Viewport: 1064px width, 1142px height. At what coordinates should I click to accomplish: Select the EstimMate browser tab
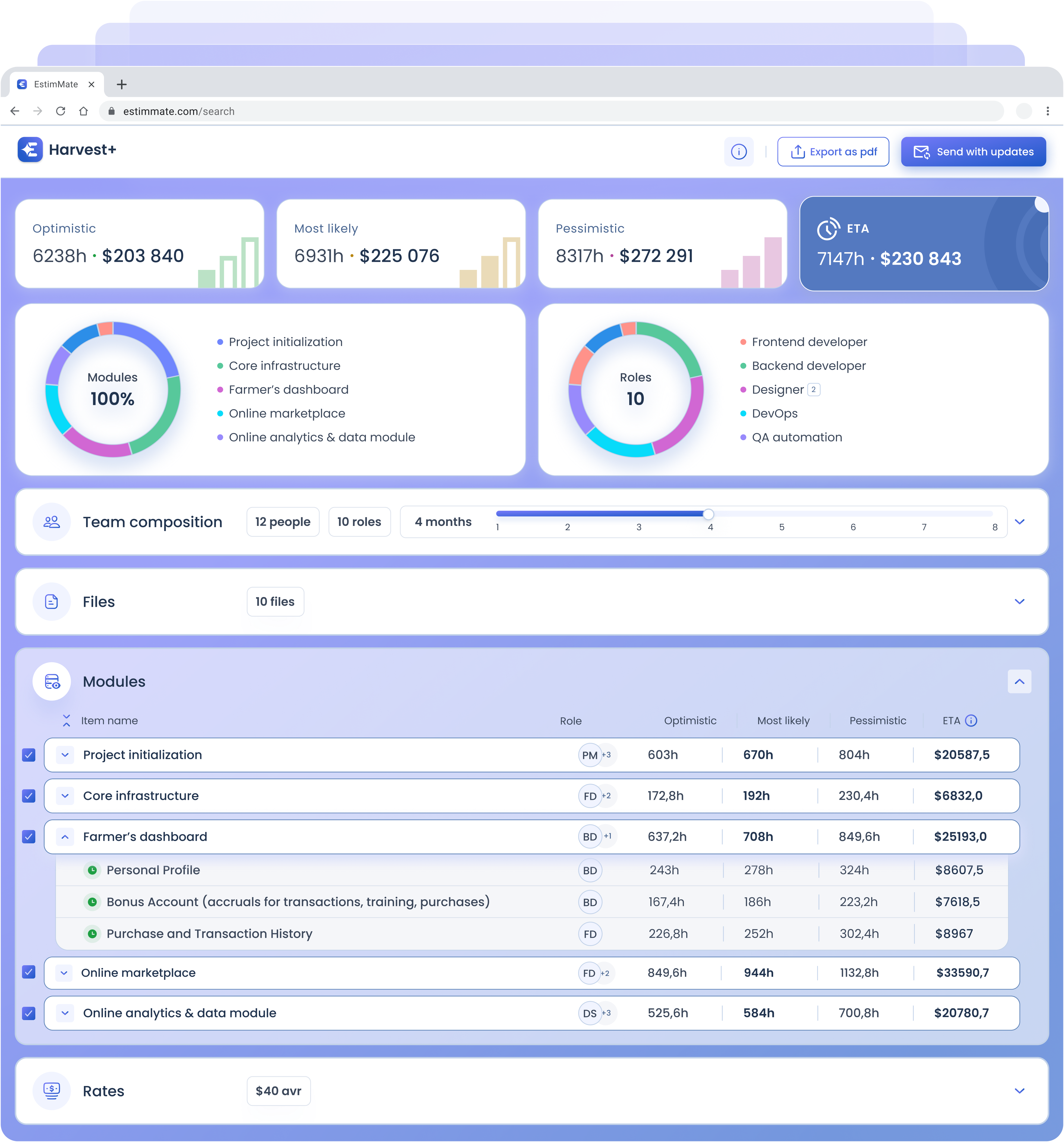(56, 84)
